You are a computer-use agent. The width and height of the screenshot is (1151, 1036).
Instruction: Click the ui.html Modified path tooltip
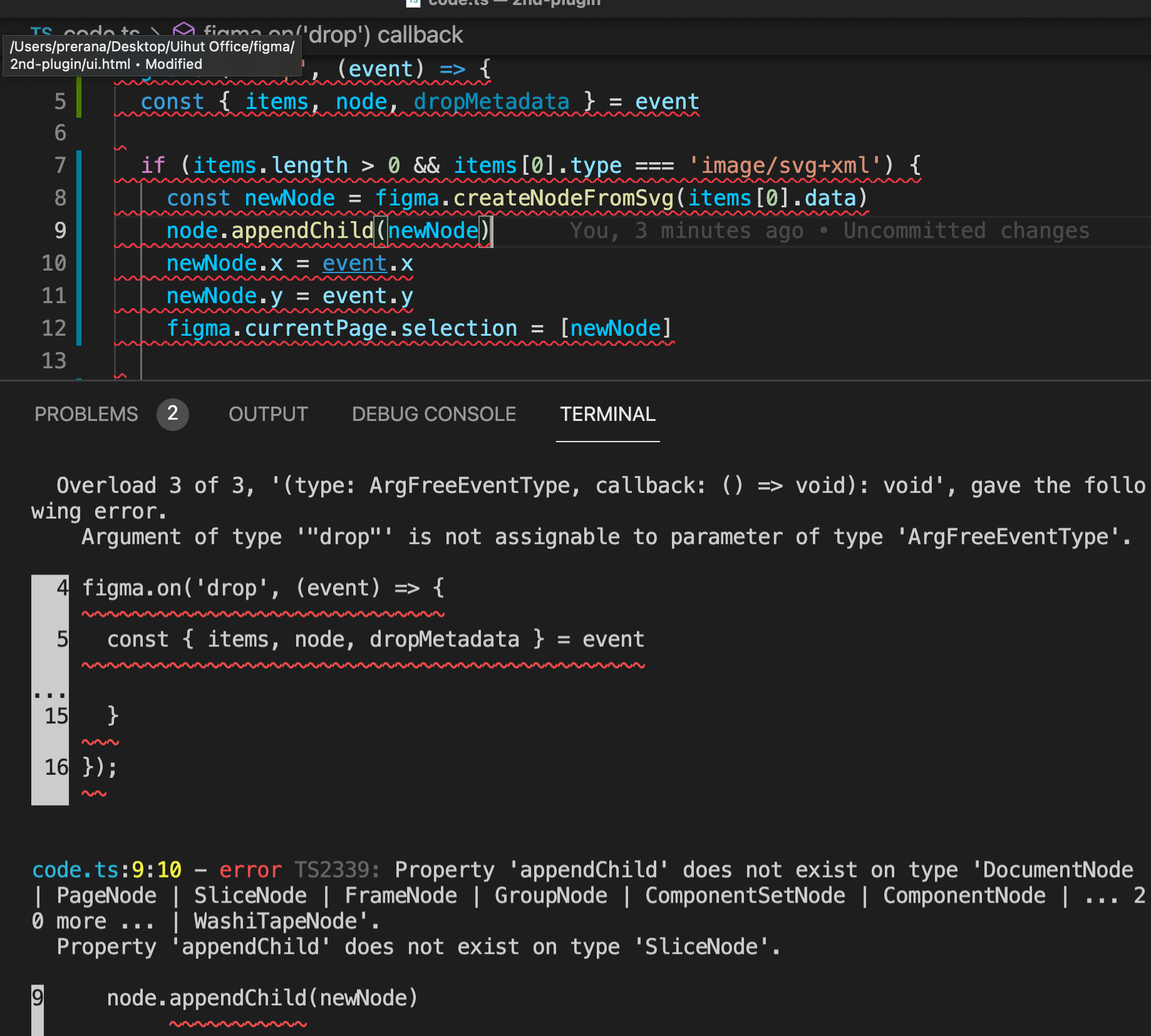[152, 55]
